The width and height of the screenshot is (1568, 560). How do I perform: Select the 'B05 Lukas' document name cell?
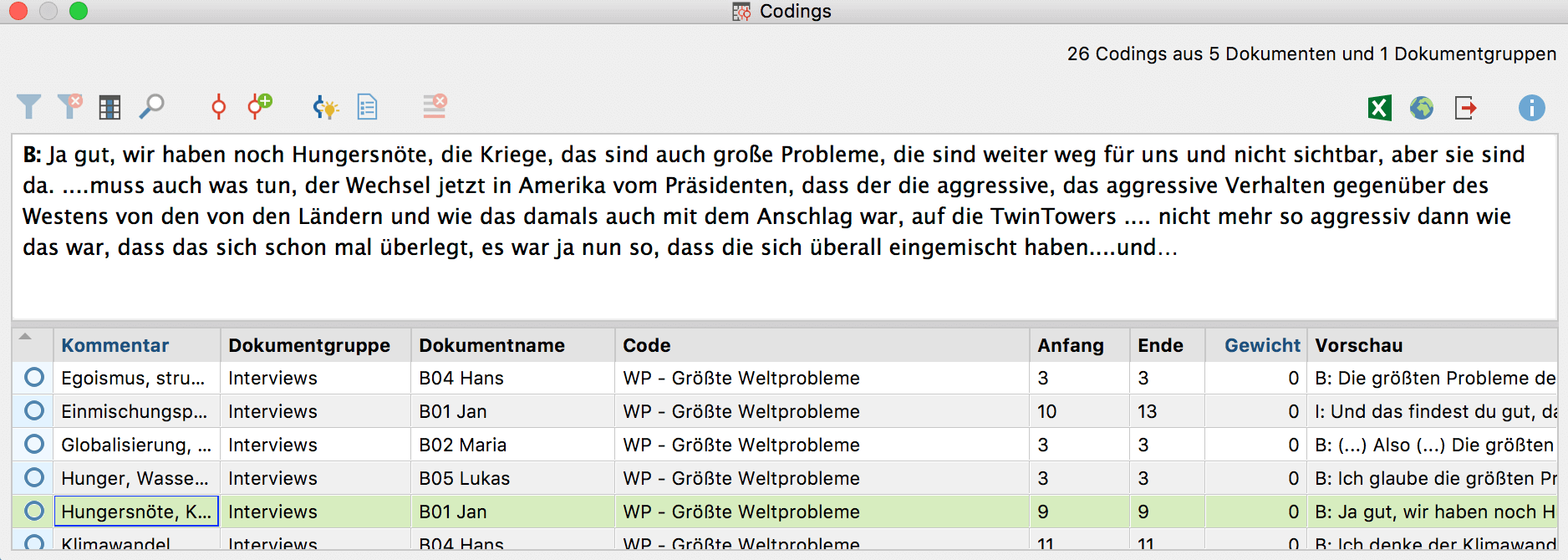pos(512,478)
